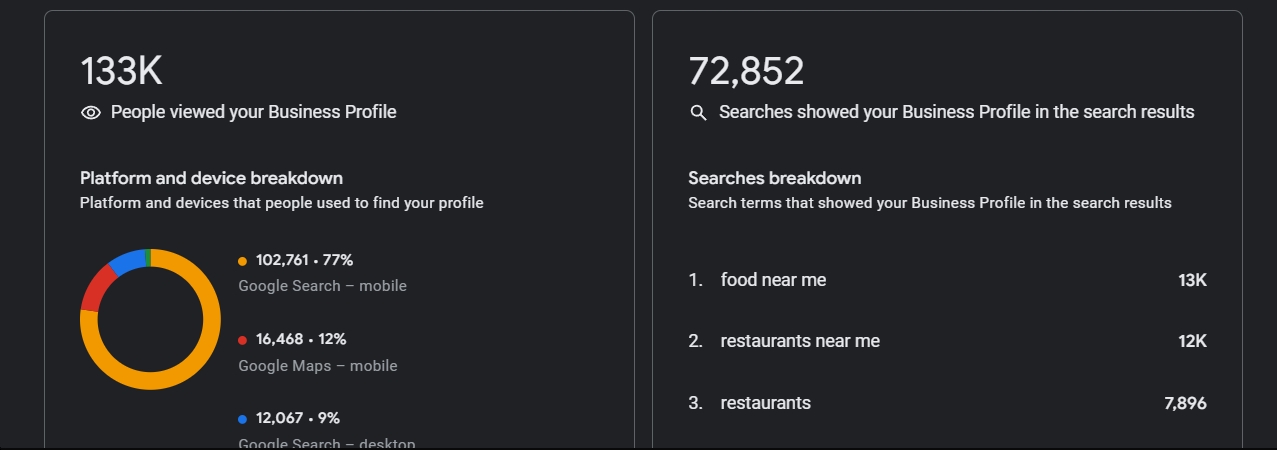
Task: Click the red Google Maps mobile dot
Action: point(242,340)
